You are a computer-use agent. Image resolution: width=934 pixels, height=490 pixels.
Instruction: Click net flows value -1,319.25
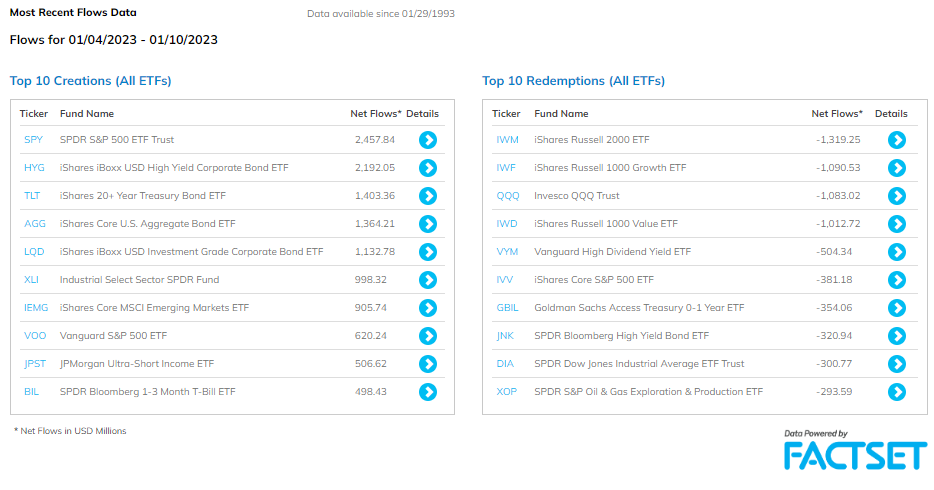tap(838, 140)
